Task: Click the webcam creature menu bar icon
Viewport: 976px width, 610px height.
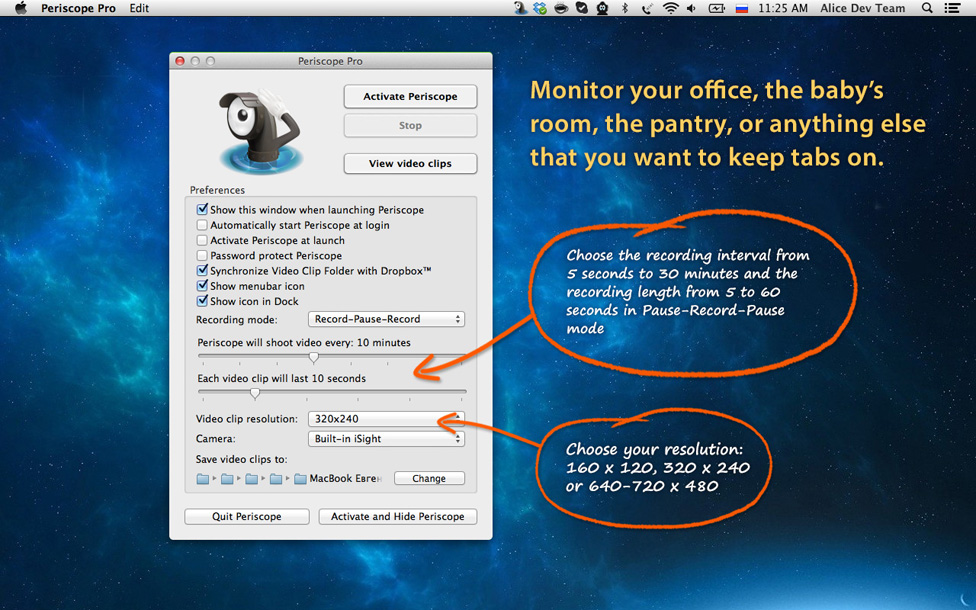Action: point(603,8)
